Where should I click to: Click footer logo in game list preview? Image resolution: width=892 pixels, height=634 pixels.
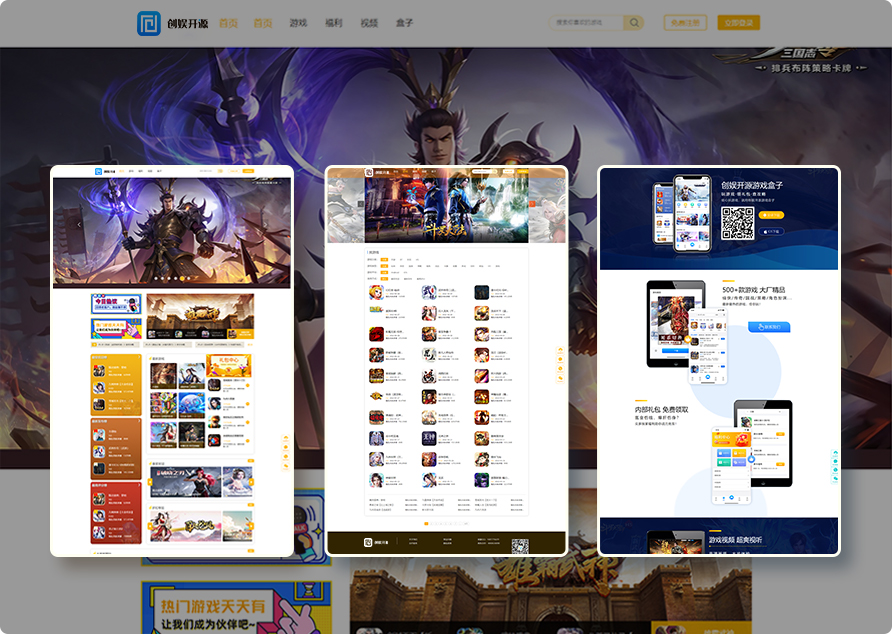pos(376,542)
